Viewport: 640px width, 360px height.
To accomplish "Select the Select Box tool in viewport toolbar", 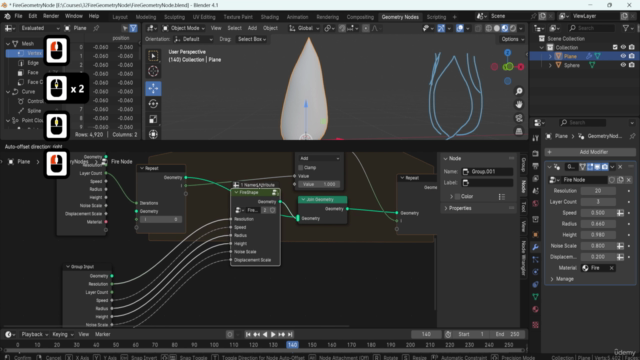I will pyautogui.click(x=153, y=56).
